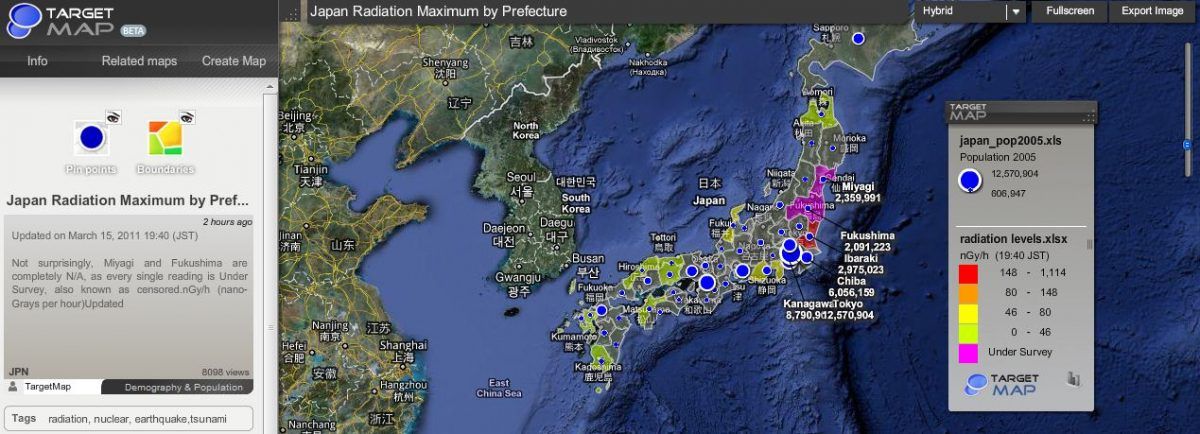Click the TargetMap logo in the header

62,21
